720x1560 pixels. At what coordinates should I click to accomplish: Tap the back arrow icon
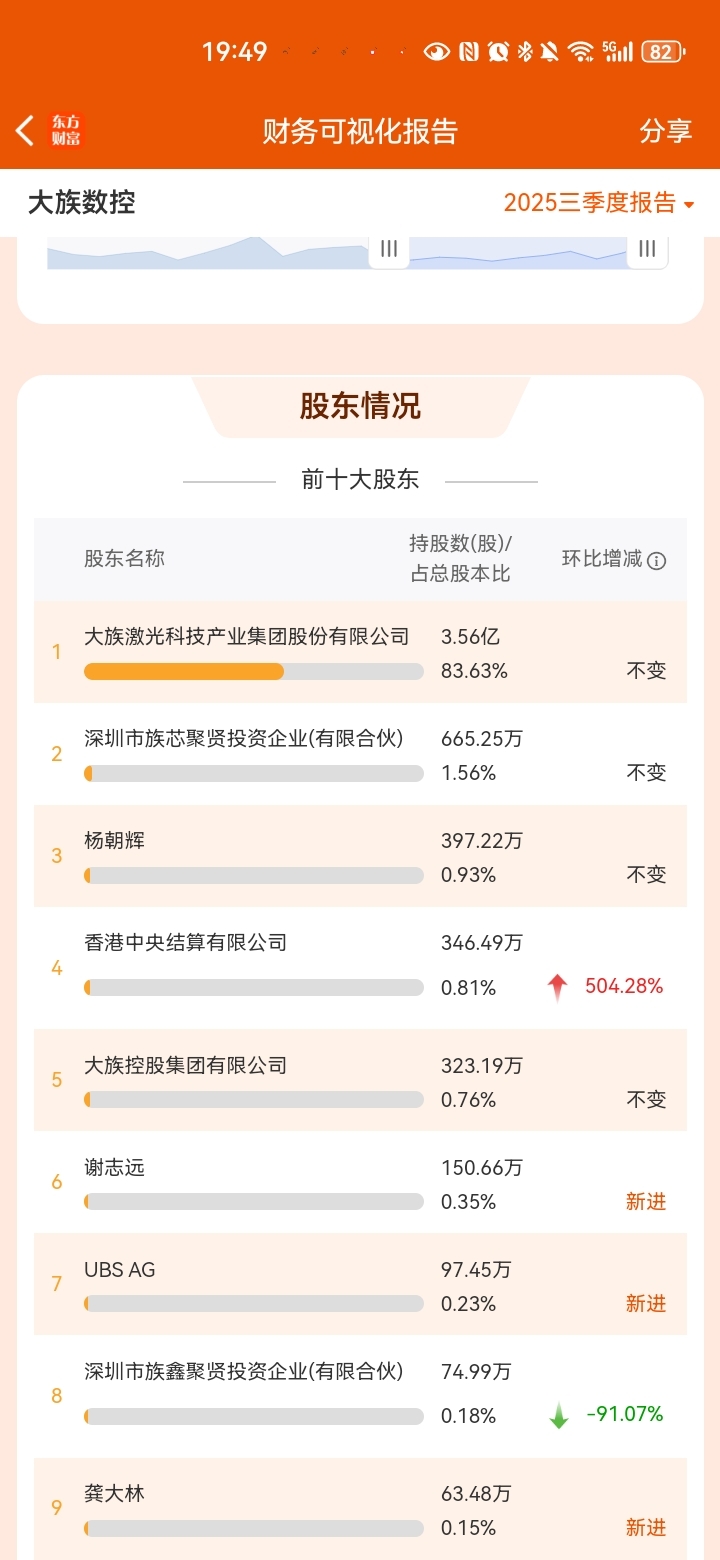pyautogui.click(x=25, y=130)
